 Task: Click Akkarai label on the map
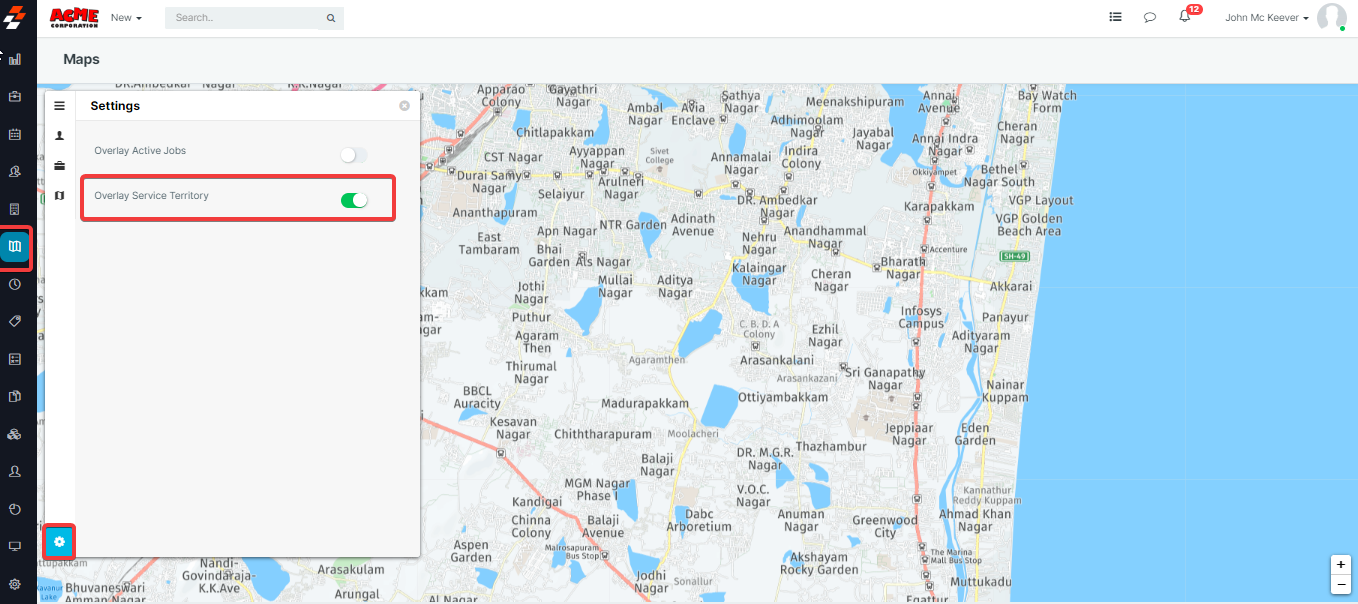pos(1010,286)
